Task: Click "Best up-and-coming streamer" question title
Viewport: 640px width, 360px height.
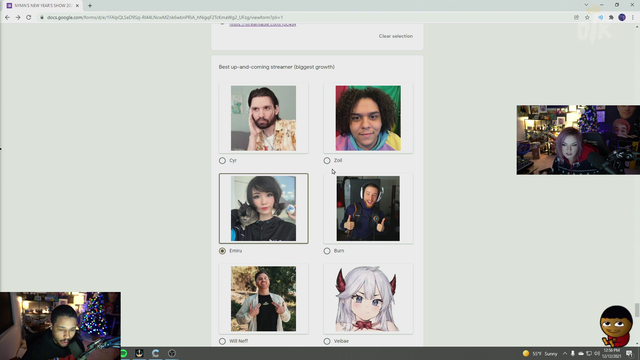Action: click(276, 67)
